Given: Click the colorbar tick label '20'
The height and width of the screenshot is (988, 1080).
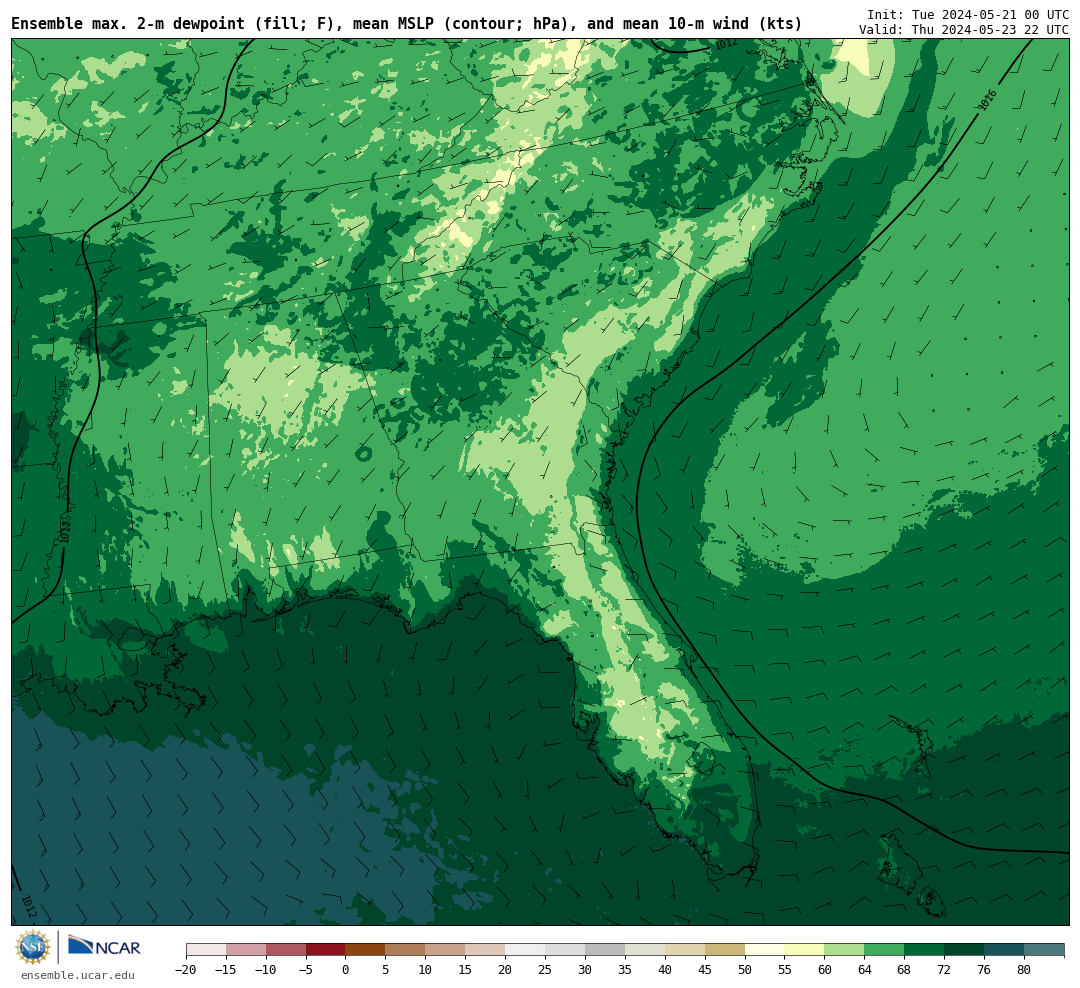Looking at the screenshot, I should [506, 970].
